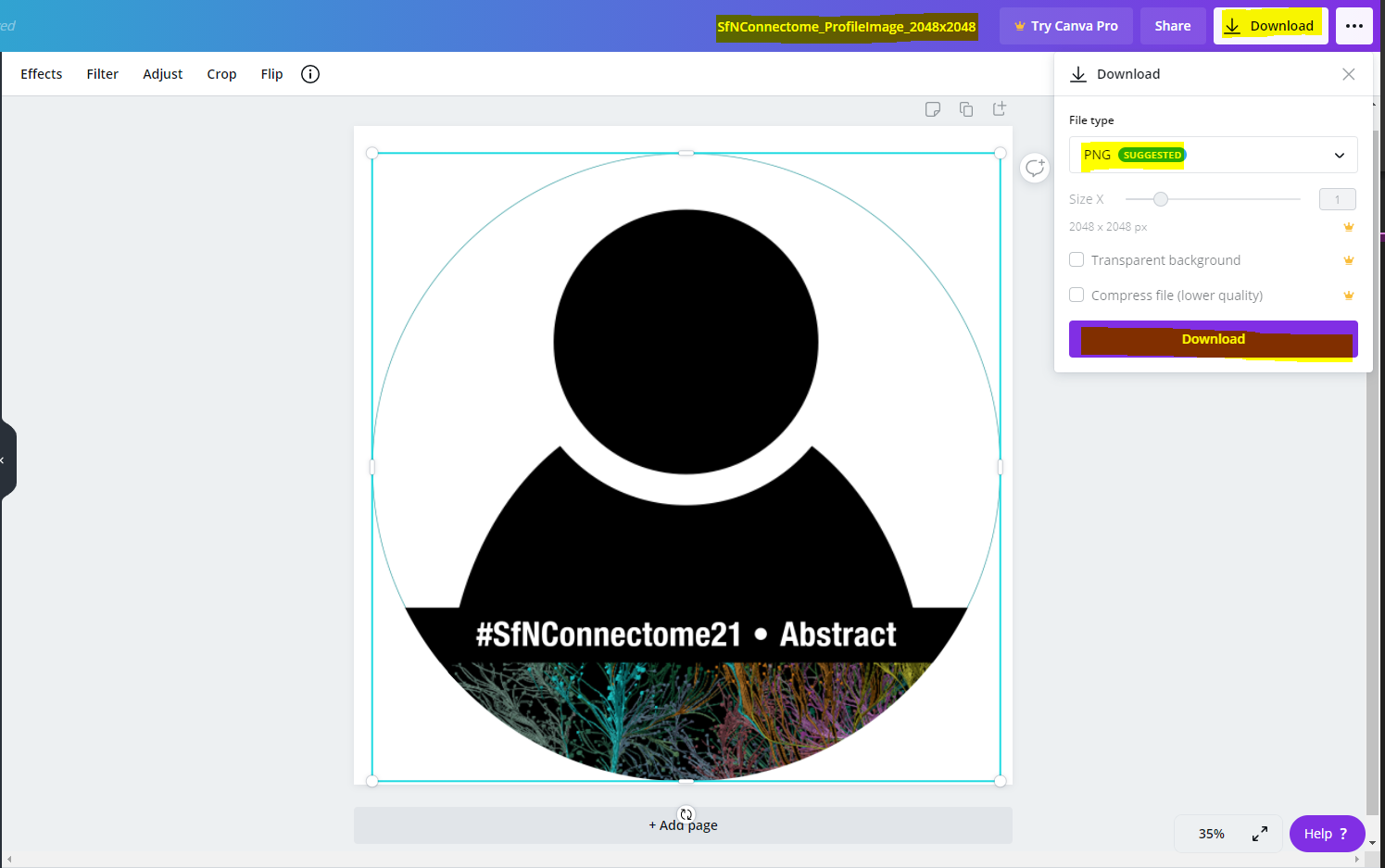Viewport: 1385px width, 868px height.
Task: Close the Download panel
Action: tap(1349, 74)
